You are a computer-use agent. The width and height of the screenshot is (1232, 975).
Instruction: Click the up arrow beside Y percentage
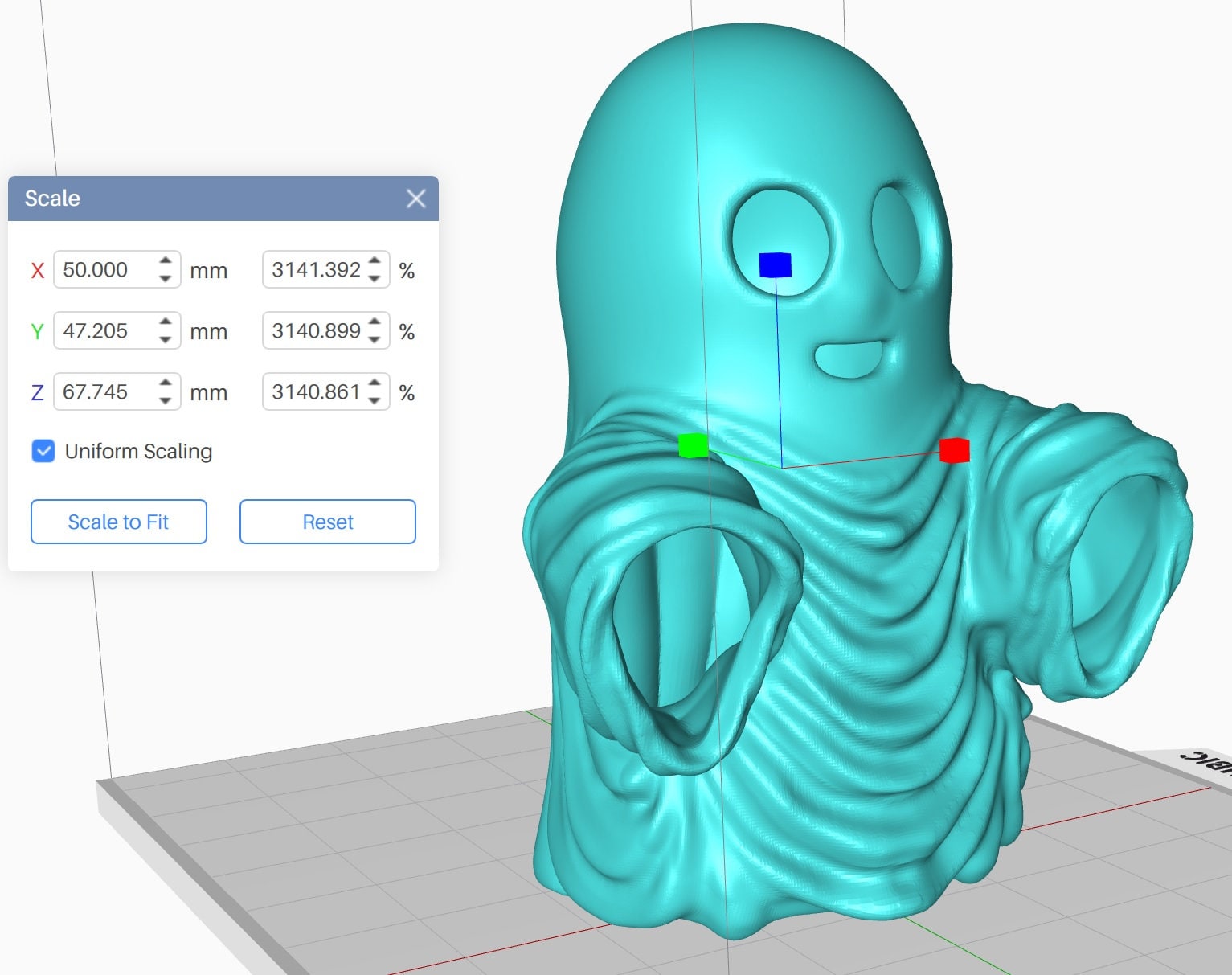[x=375, y=322]
